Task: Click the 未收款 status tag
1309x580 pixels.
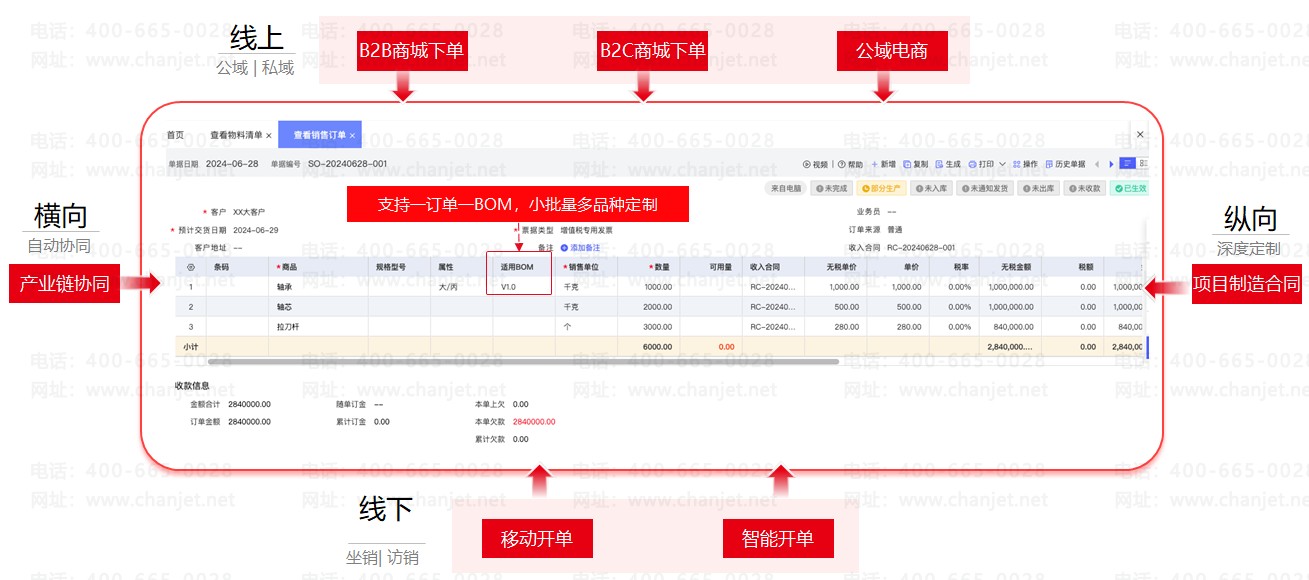Action: (1085, 188)
